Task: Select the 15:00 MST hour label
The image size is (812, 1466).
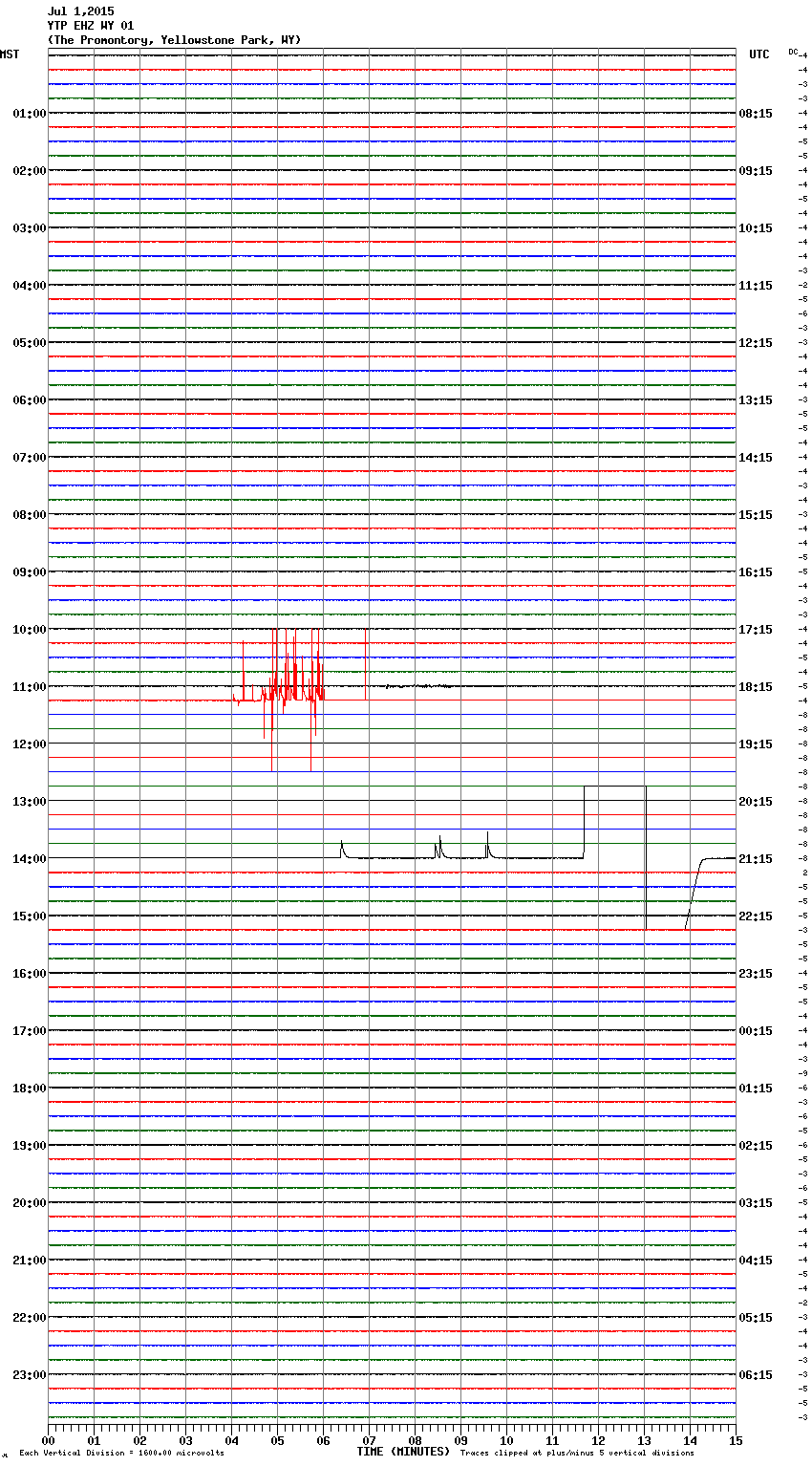Action: click(x=30, y=916)
